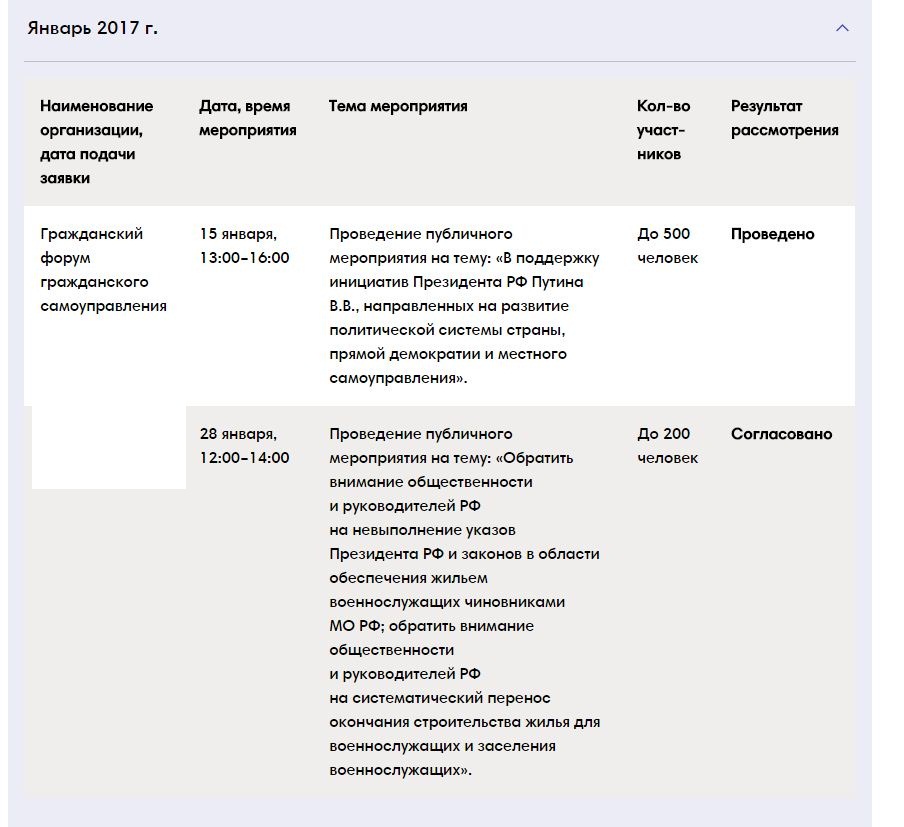
Task: Click the line starting with МО РФ
Action: coord(431,626)
